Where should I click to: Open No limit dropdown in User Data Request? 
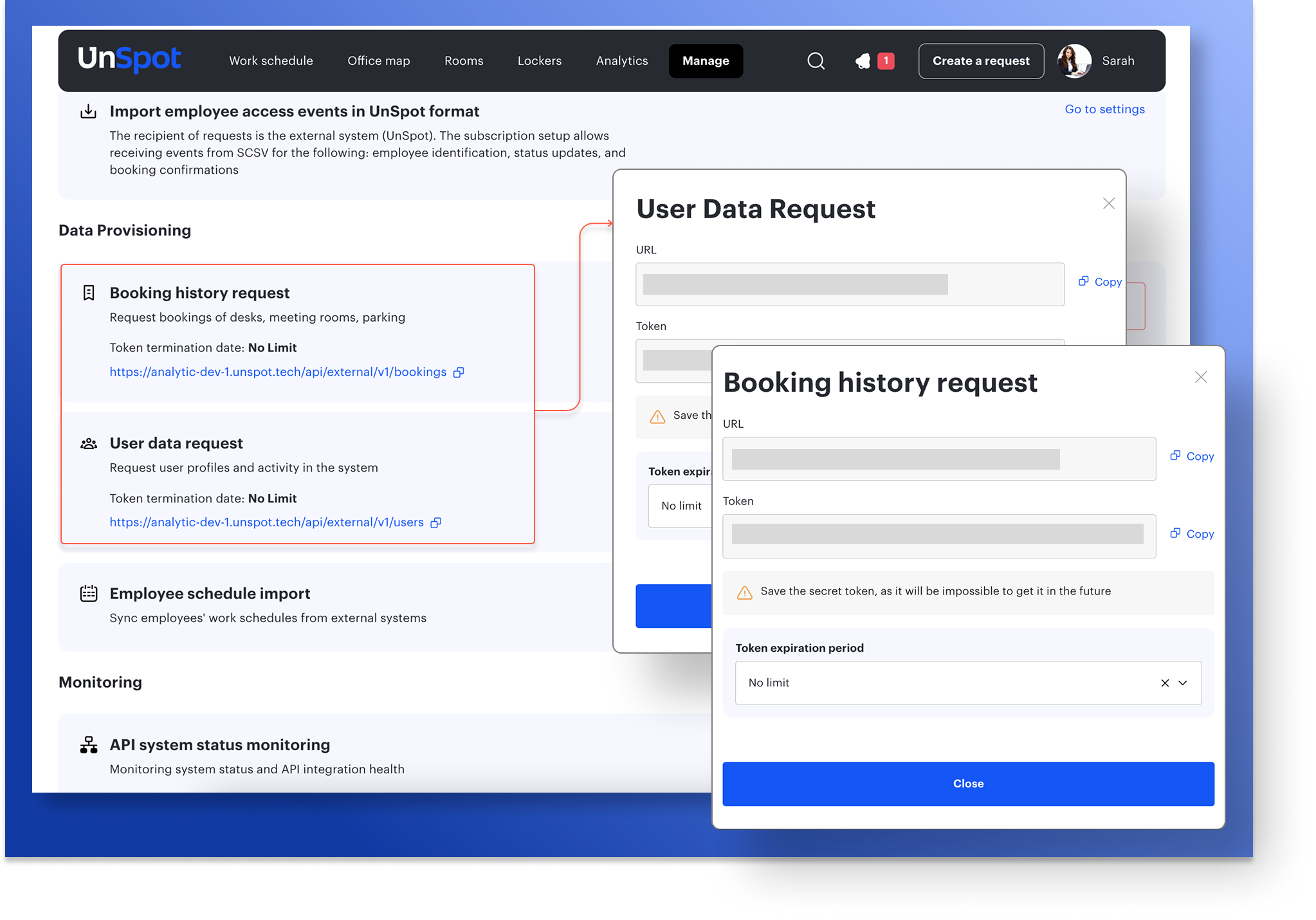tap(681, 506)
